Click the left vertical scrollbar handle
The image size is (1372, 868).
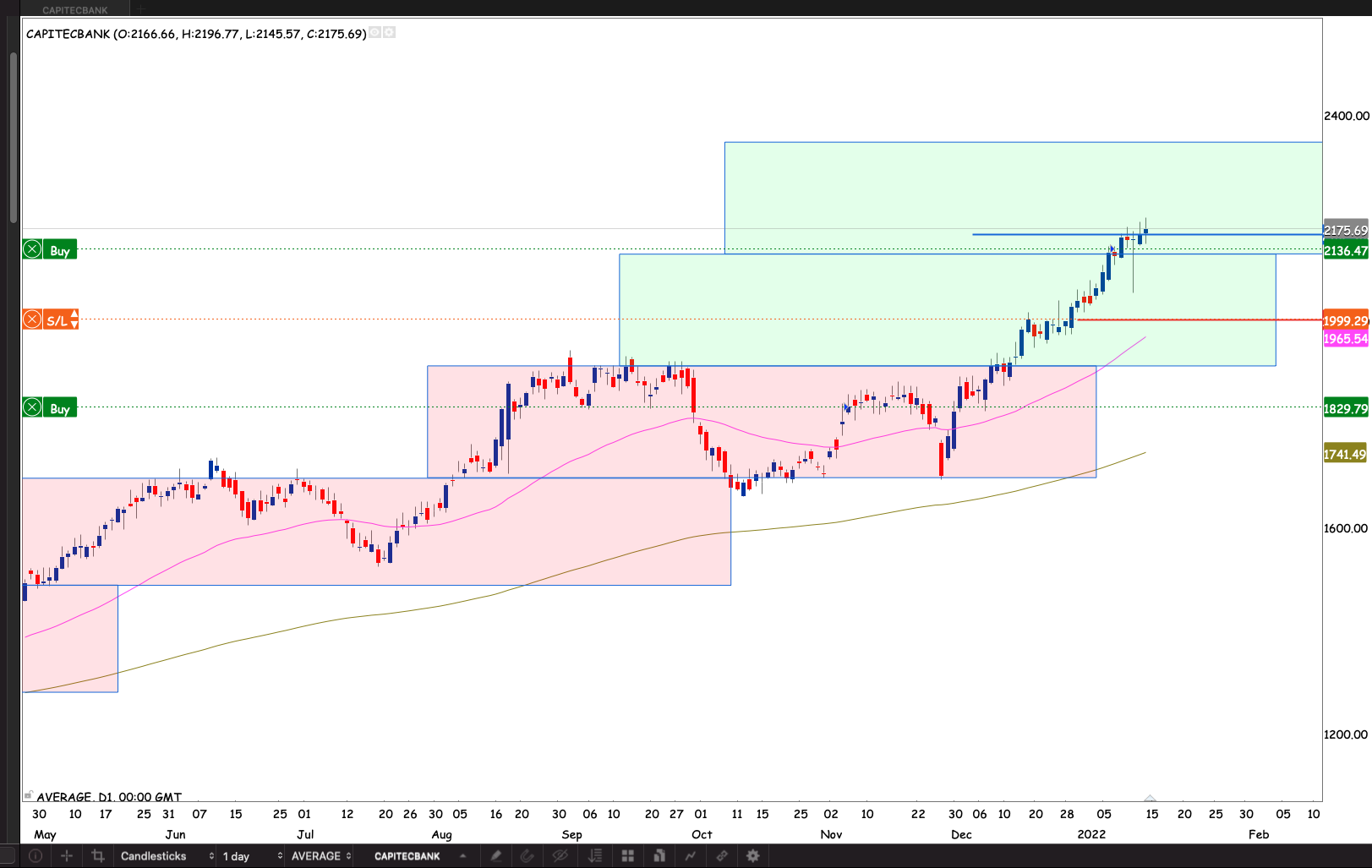(13, 135)
